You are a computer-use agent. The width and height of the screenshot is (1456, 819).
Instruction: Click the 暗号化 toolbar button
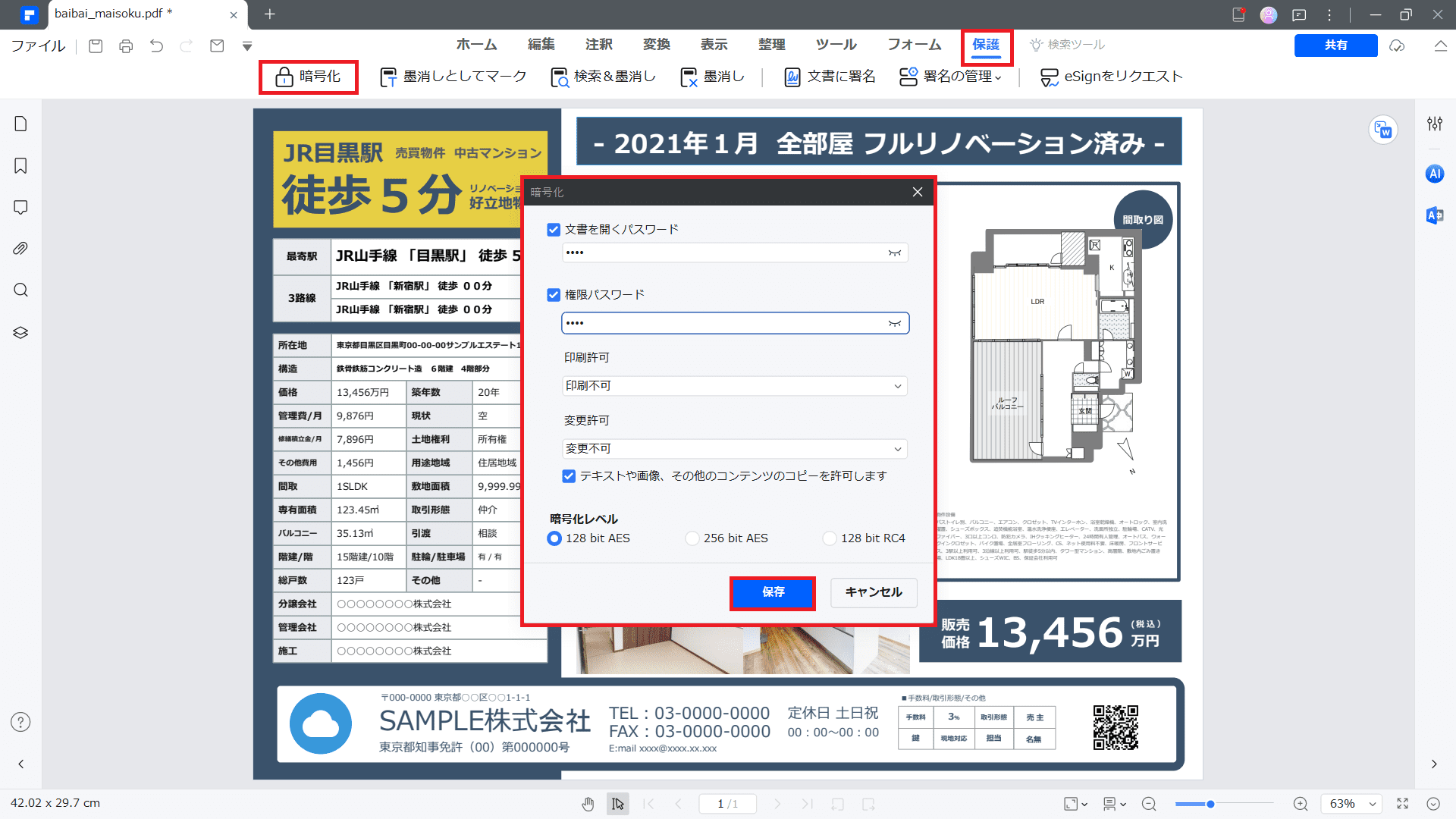click(308, 77)
